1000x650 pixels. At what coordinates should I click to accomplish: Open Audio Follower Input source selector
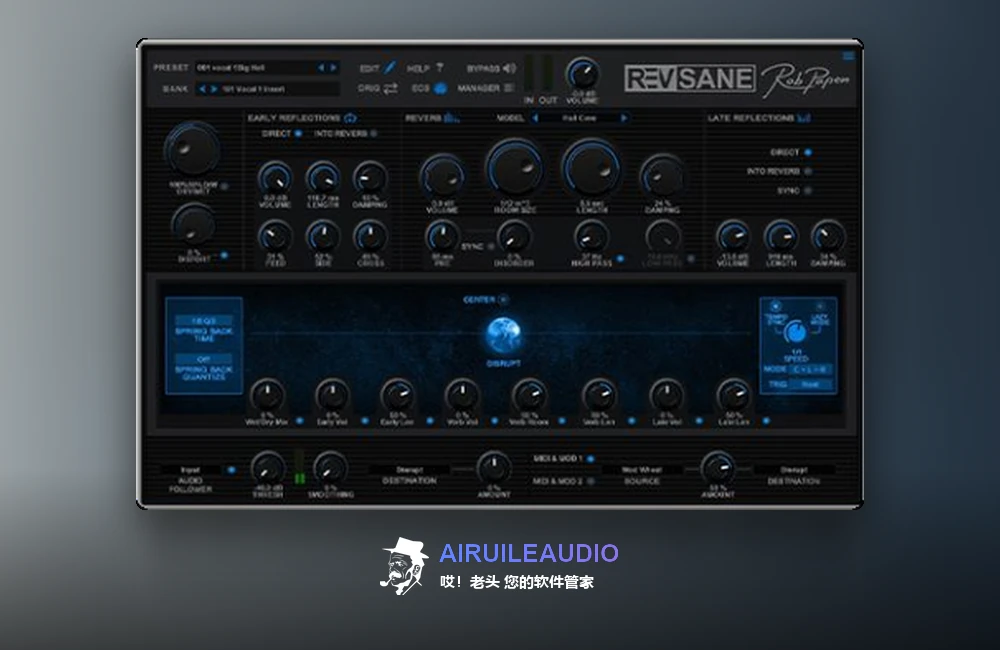point(191,470)
